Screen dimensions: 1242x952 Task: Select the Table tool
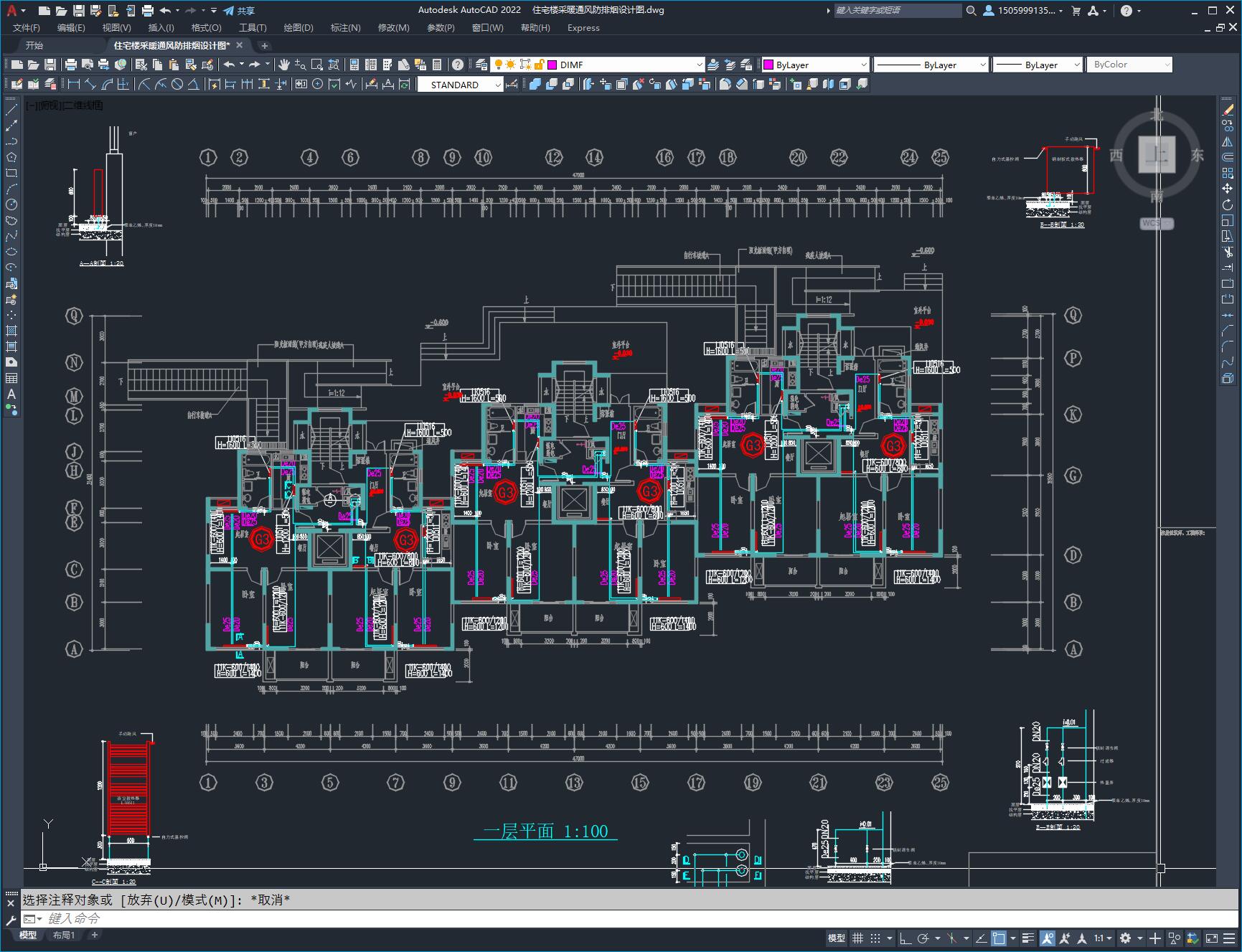[x=11, y=378]
